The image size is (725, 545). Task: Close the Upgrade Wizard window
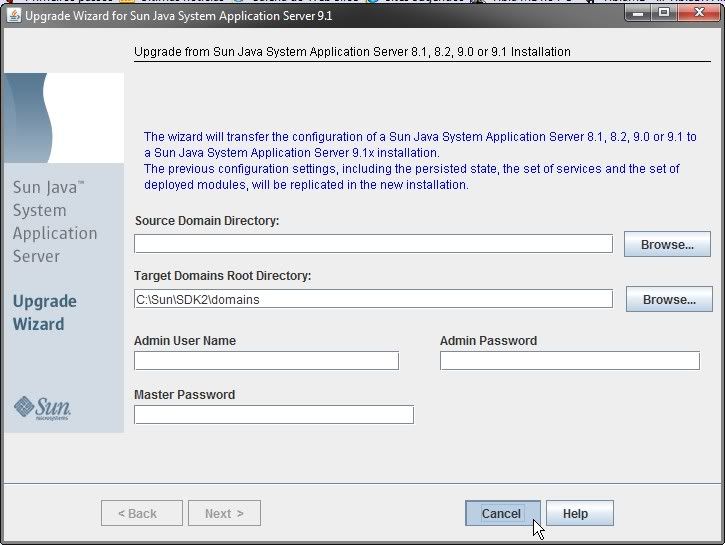(698, 14)
